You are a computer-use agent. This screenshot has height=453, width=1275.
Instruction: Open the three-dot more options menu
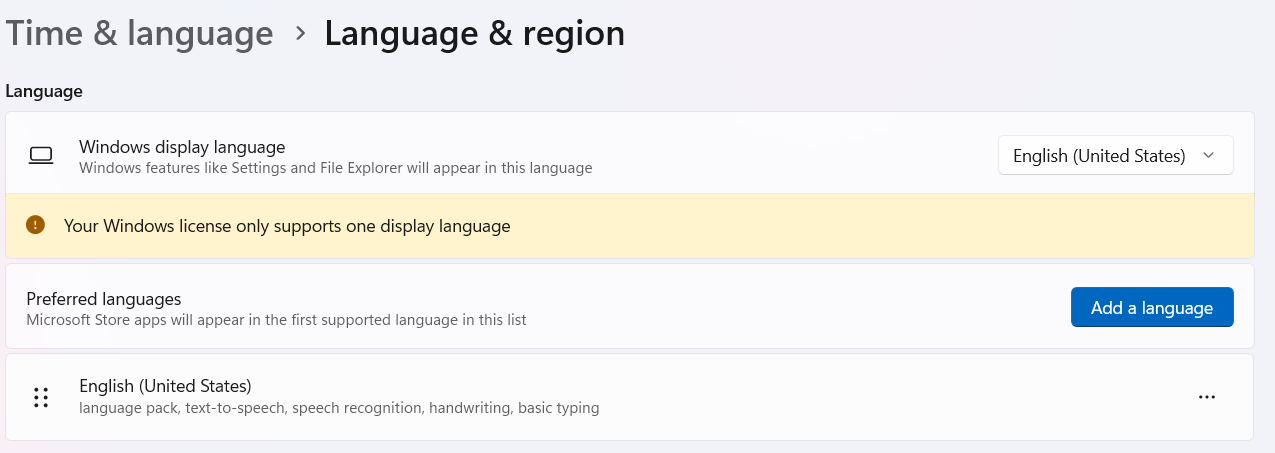[1206, 397]
